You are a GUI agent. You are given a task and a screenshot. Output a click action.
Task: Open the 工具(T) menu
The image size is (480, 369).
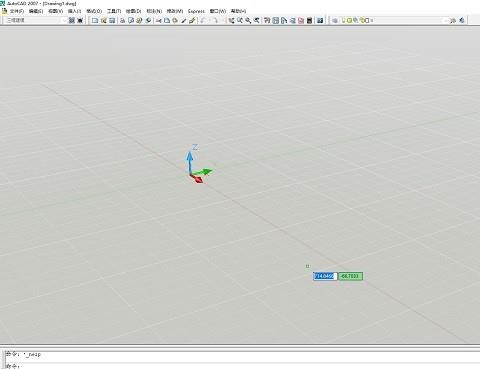click(114, 11)
